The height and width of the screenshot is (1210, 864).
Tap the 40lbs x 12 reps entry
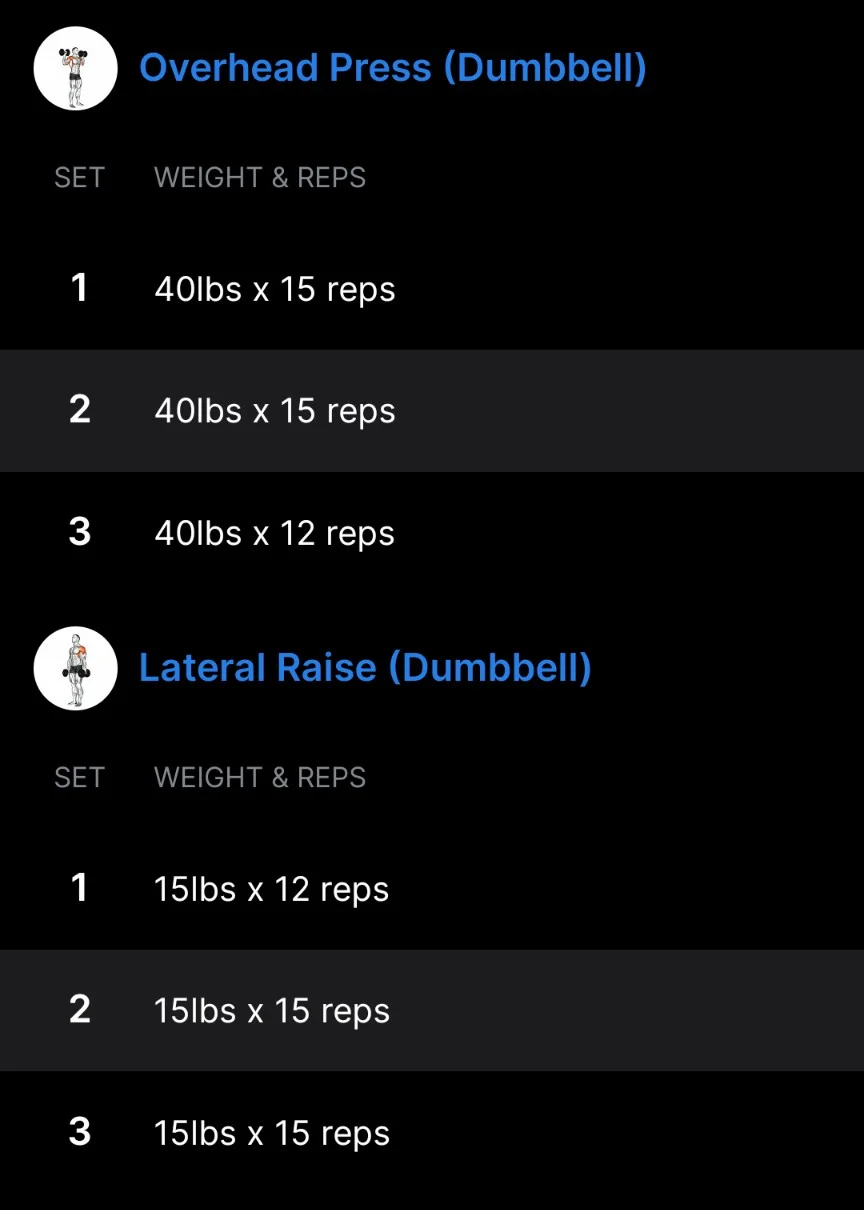275,533
